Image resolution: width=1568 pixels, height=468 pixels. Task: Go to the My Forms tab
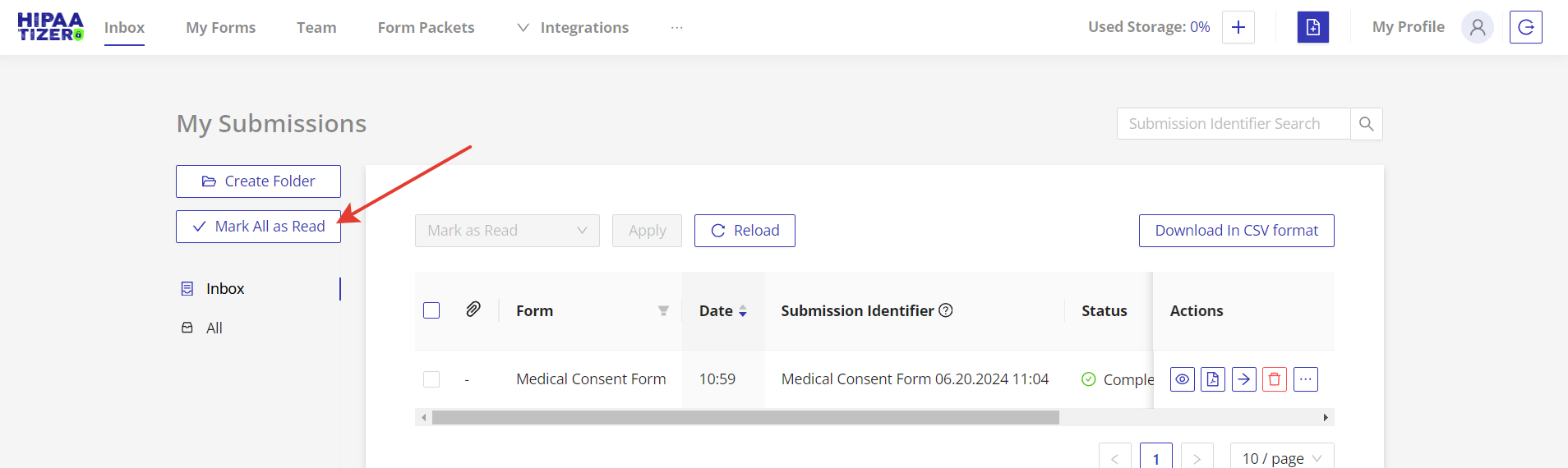click(220, 28)
